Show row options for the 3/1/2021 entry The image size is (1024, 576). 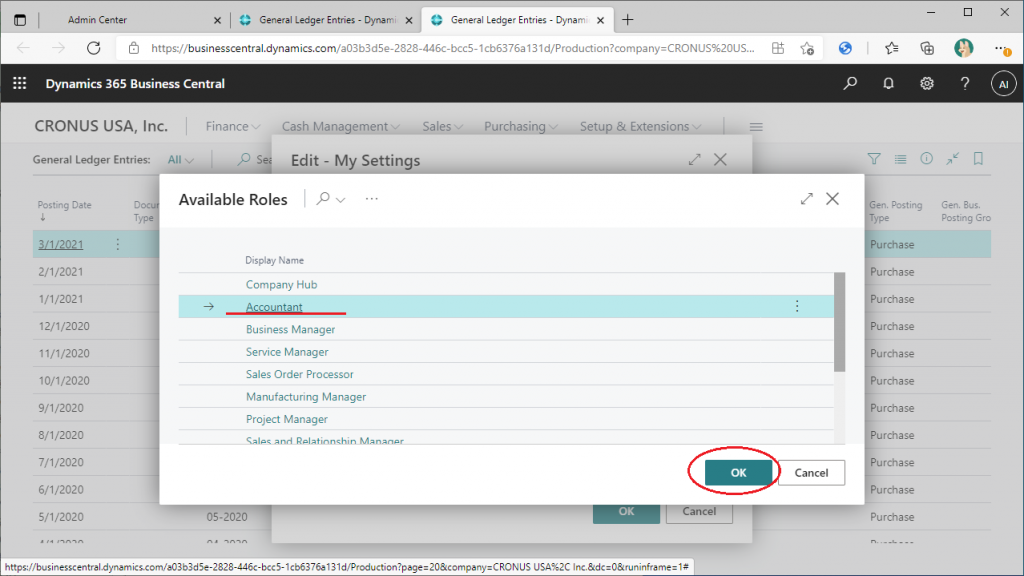coord(118,244)
